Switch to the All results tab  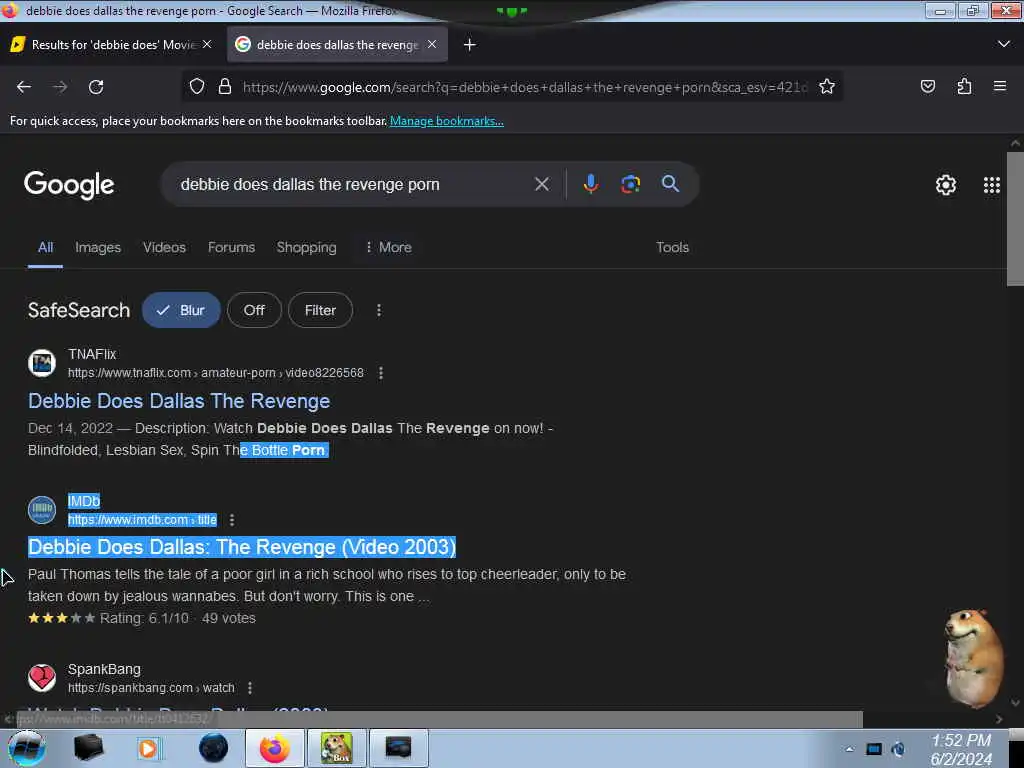click(45, 248)
